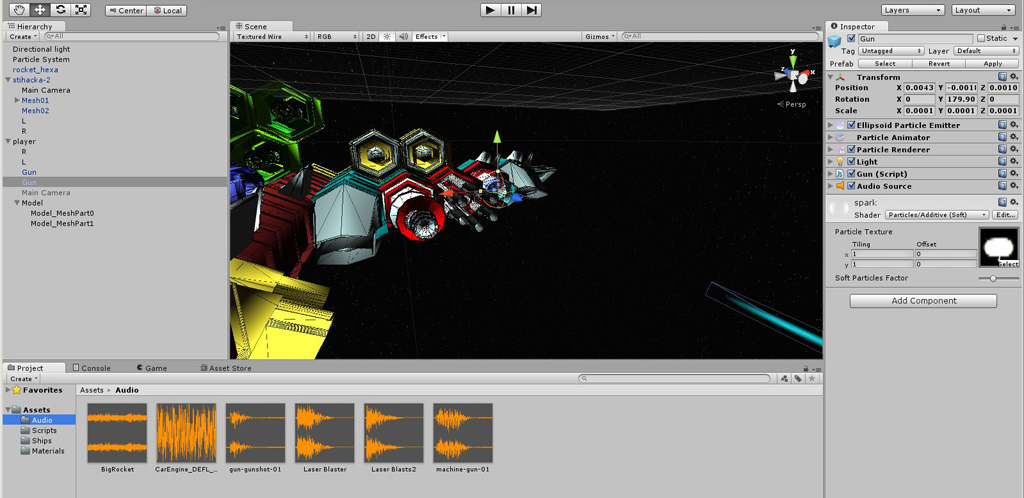Switch to the Game tab
Image resolution: width=1024 pixels, height=498 pixels.
tap(152, 368)
